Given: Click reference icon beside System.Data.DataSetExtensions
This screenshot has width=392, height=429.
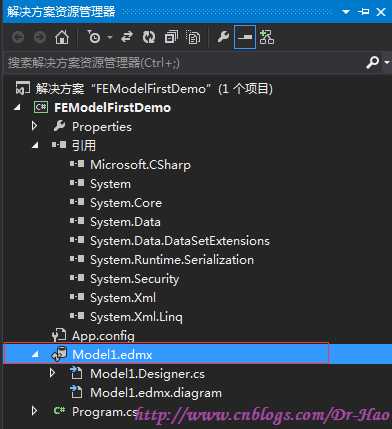Looking at the screenshot, I should [77, 240].
